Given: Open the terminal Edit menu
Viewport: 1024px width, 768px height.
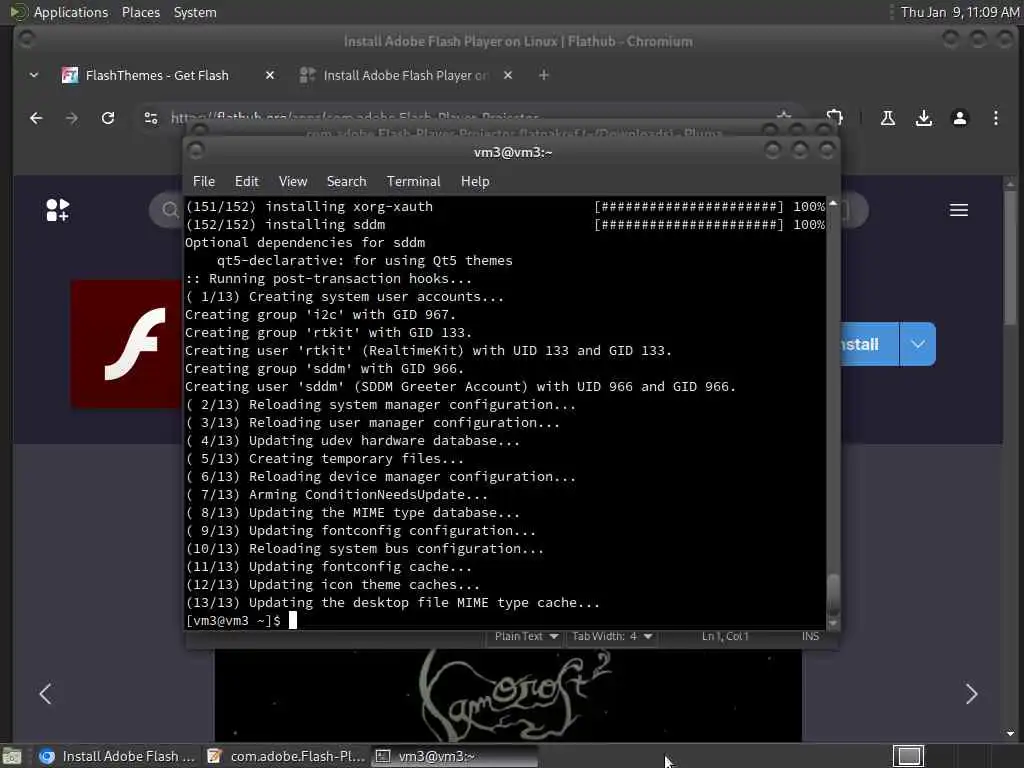Looking at the screenshot, I should (x=246, y=182).
